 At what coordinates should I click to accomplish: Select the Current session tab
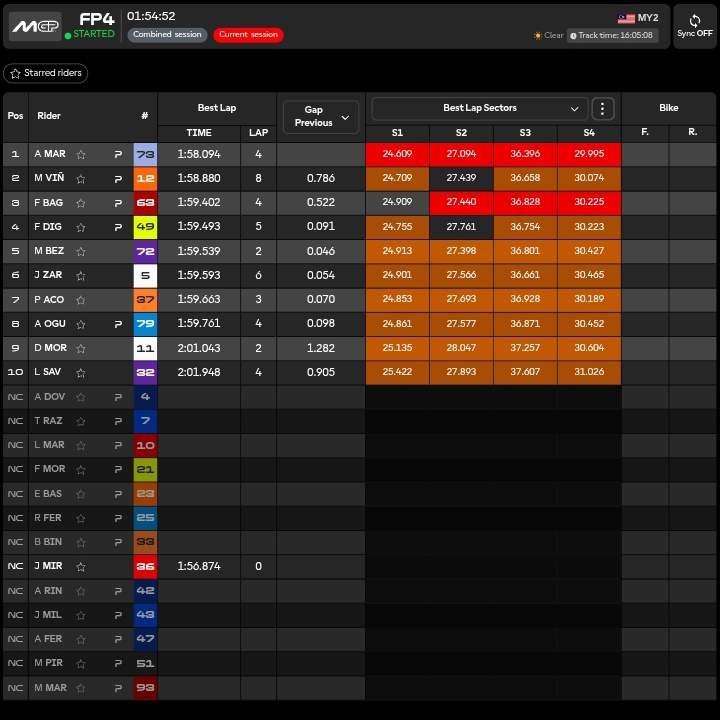point(248,35)
